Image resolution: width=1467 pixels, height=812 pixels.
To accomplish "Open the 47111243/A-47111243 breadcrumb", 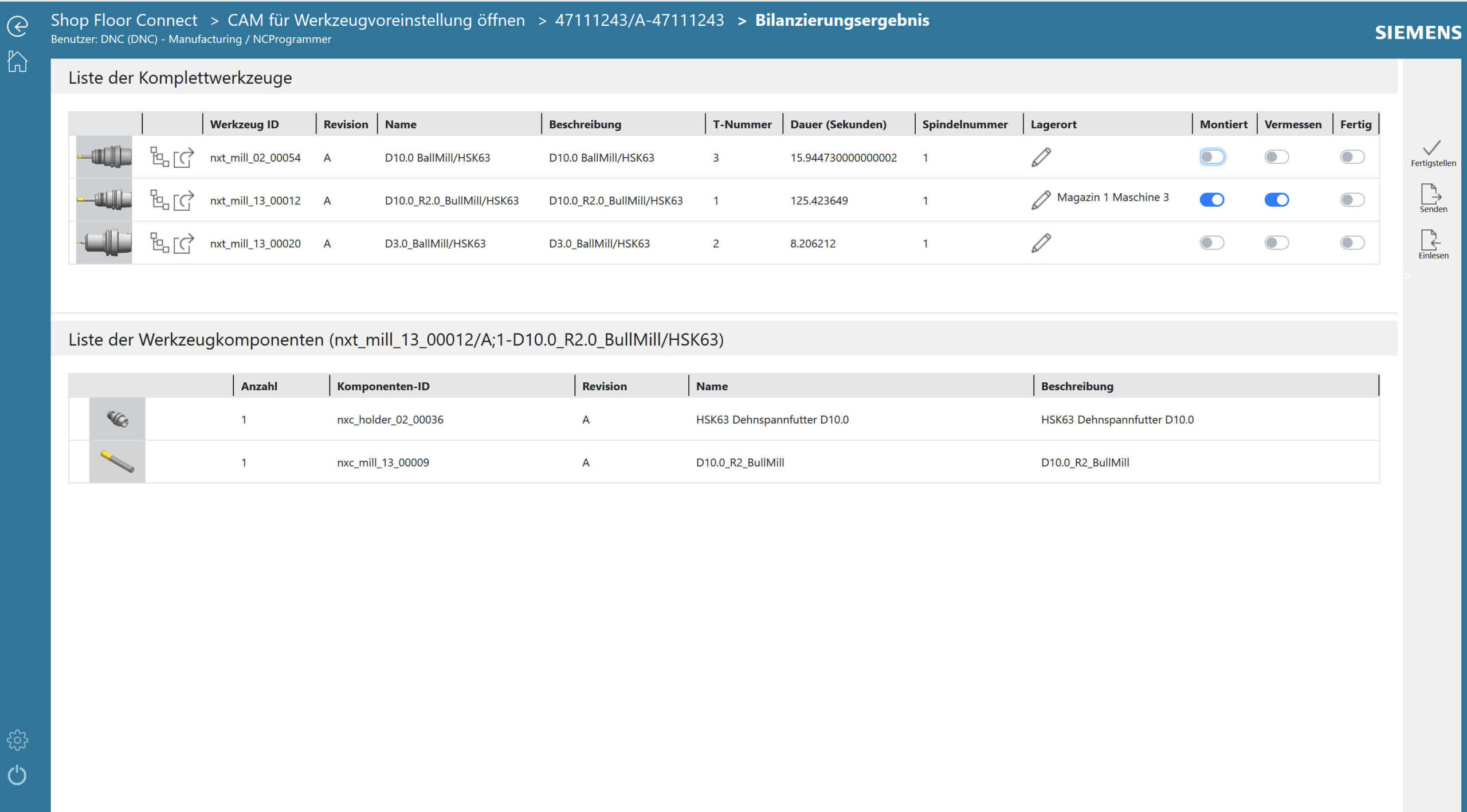I will click(x=639, y=20).
